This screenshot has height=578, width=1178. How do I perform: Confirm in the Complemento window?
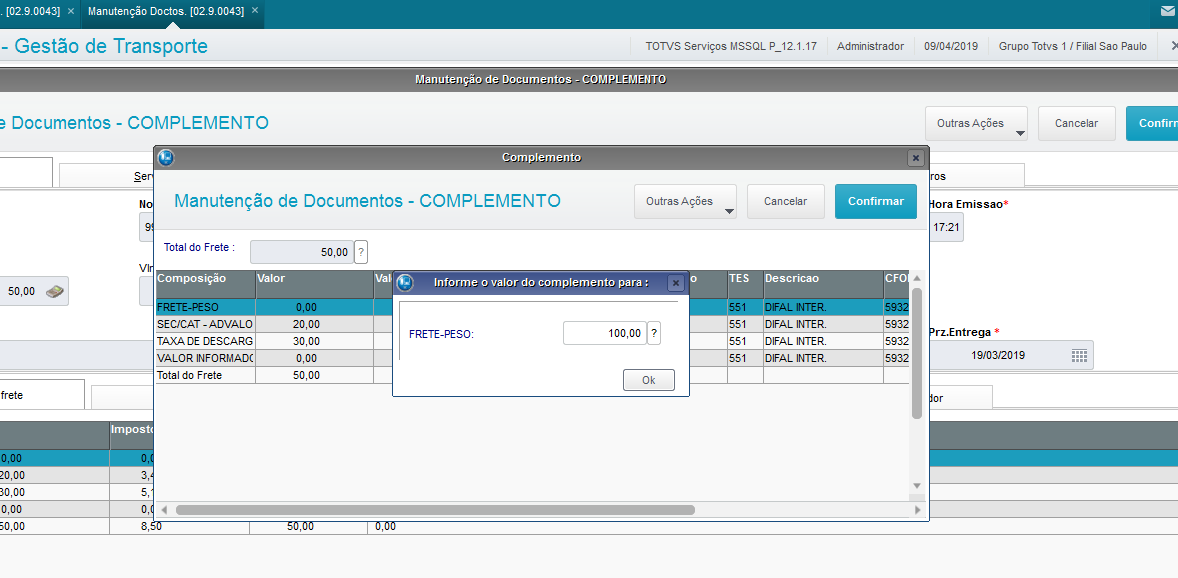(x=875, y=201)
